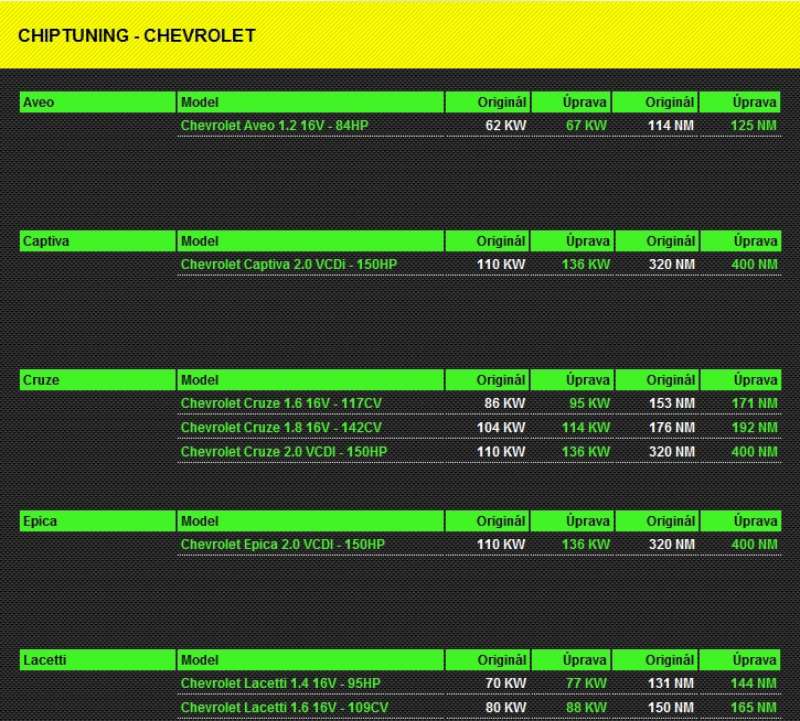Click the Model header in Cruze table
The width and height of the screenshot is (800, 721).
pos(310,380)
